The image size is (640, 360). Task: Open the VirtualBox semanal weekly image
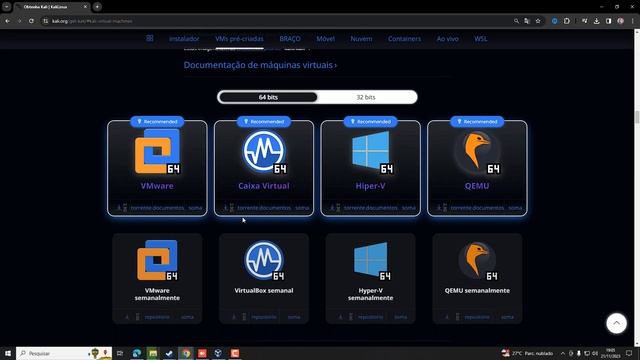point(264,278)
